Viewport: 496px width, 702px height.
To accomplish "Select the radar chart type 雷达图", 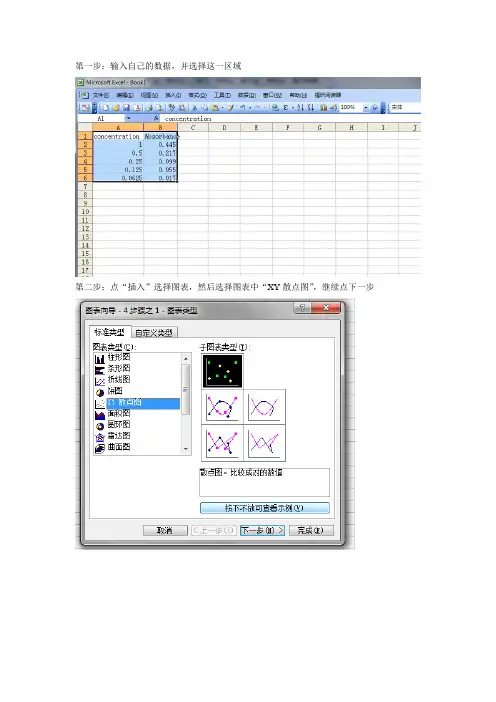I will [x=137, y=436].
